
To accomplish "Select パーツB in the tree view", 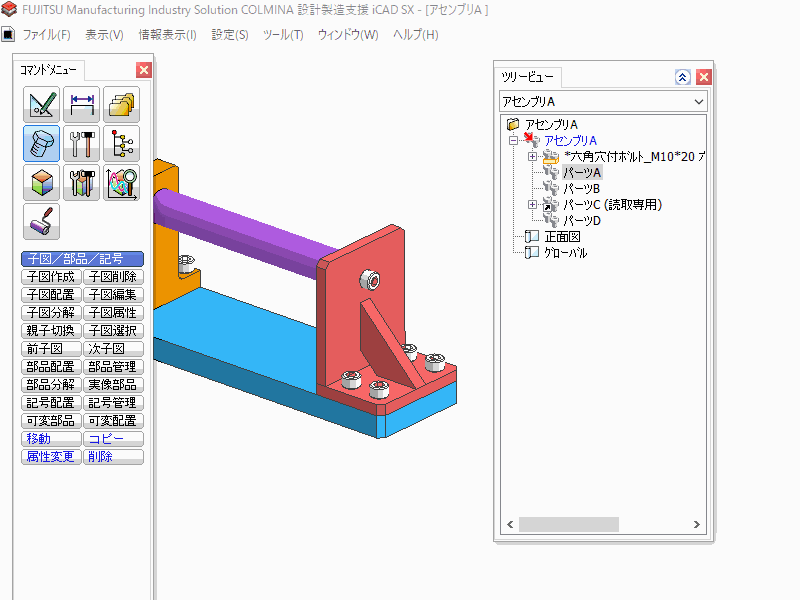I will tap(581, 189).
